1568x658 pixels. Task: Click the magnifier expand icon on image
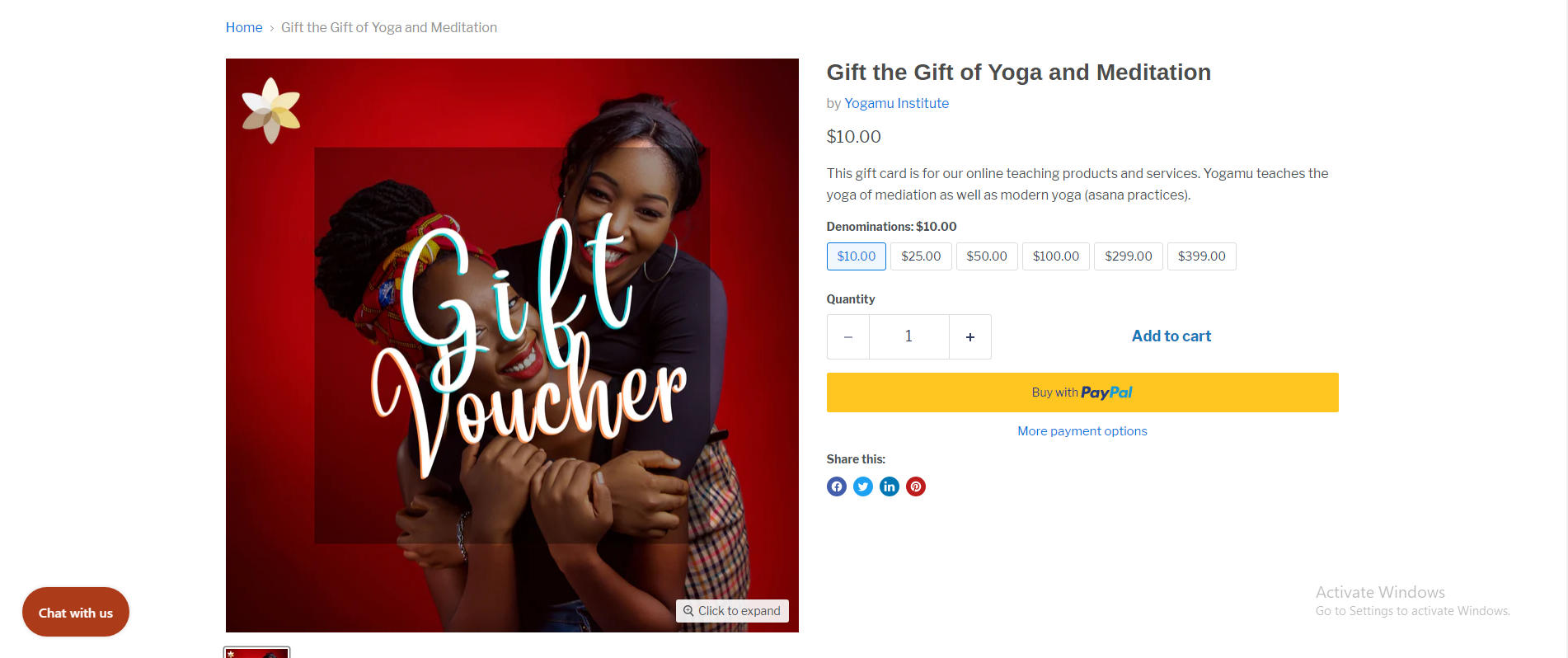coord(688,611)
